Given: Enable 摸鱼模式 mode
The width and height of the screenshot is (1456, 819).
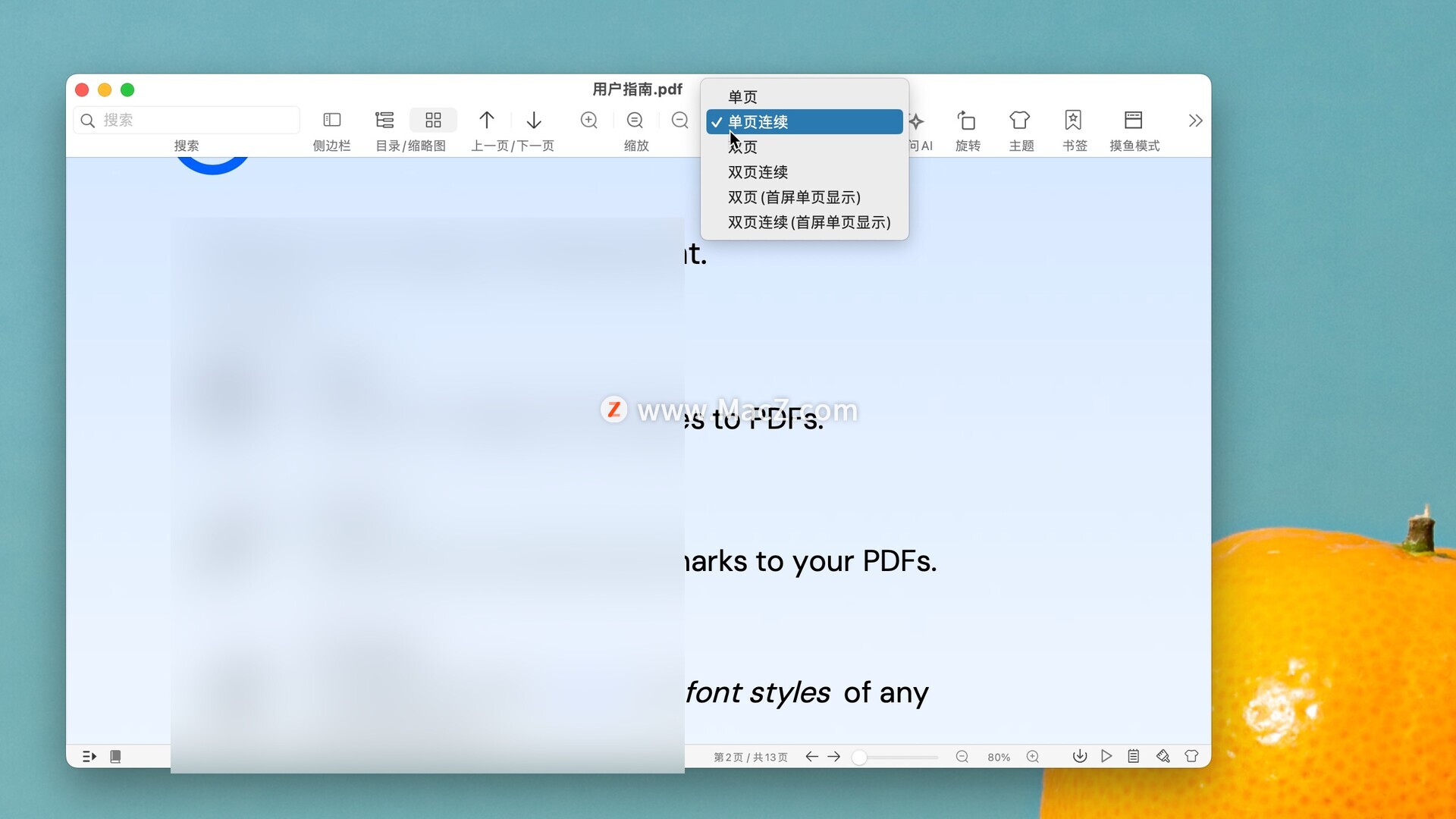Looking at the screenshot, I should (1134, 120).
